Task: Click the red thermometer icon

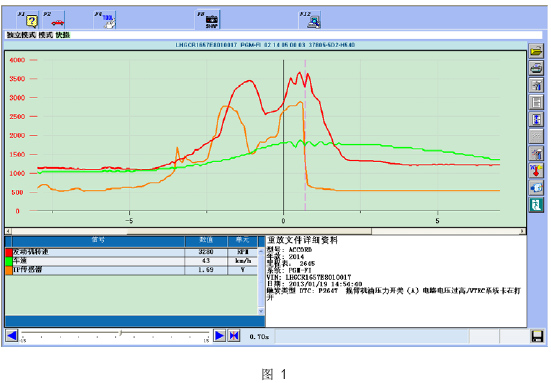Action: pos(536,170)
